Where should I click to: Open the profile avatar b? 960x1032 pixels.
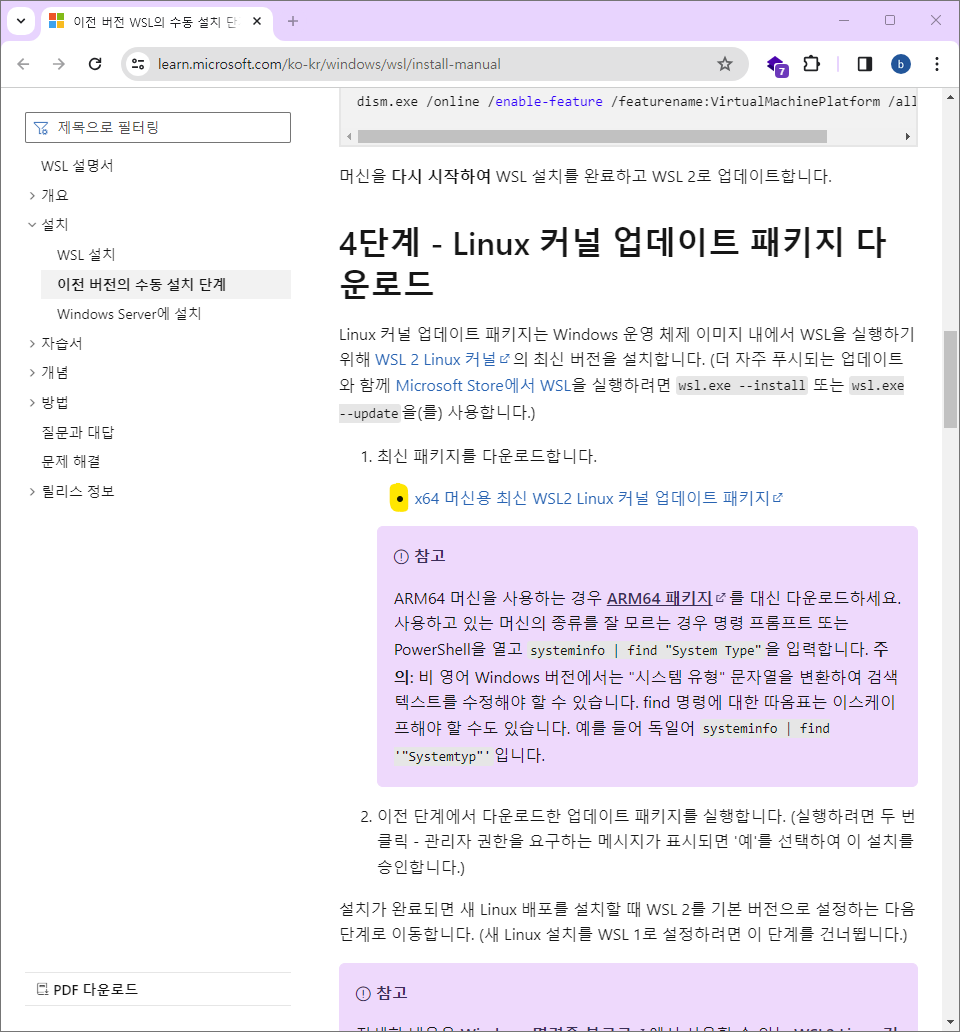point(901,64)
